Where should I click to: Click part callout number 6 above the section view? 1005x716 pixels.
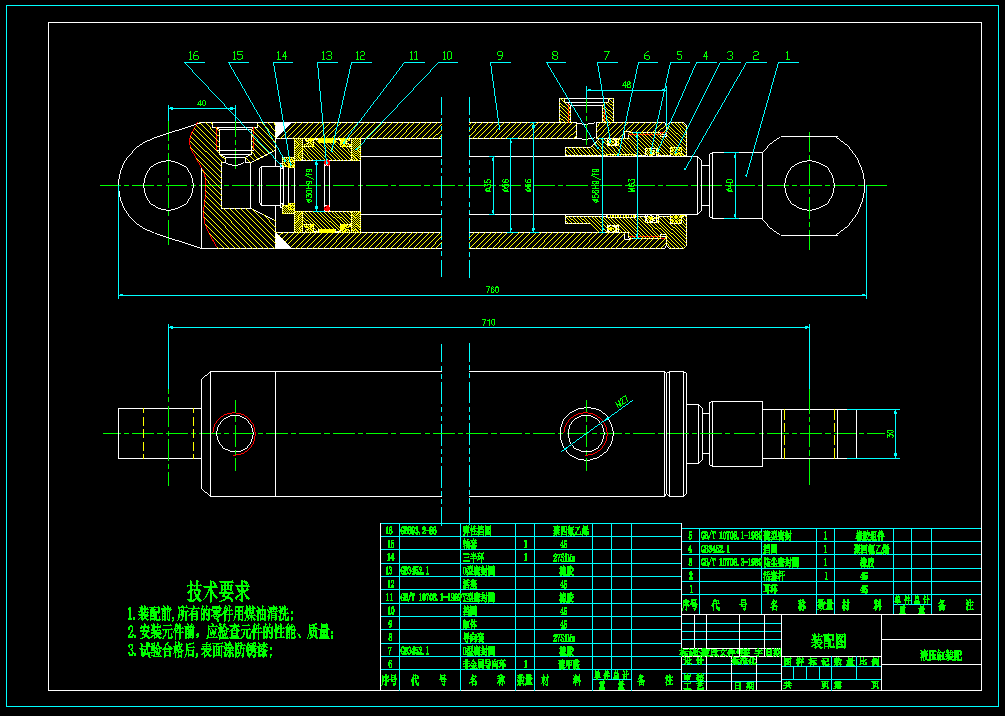pos(647,56)
